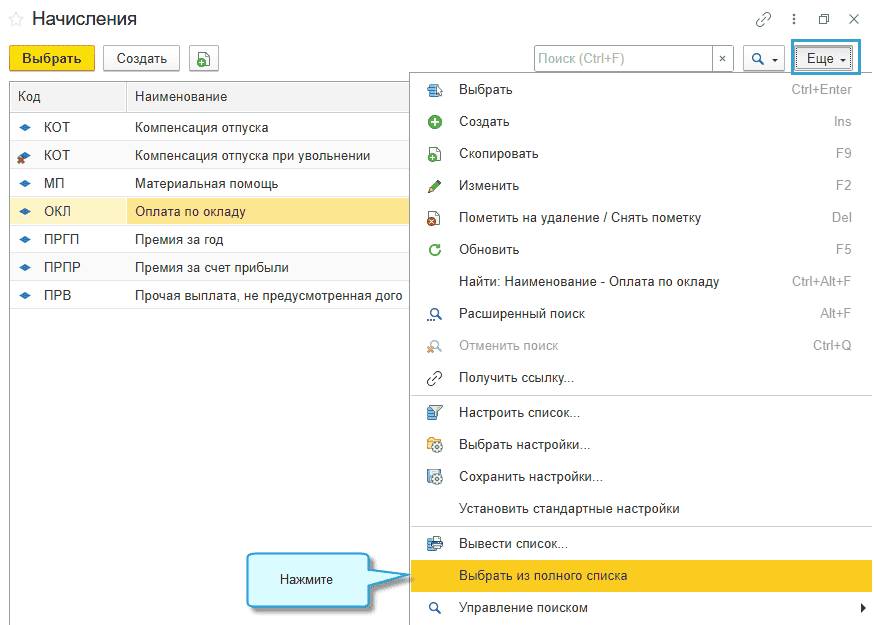Click the green plus copy document icon
Viewport: 874px width, 625px height.
point(203,59)
